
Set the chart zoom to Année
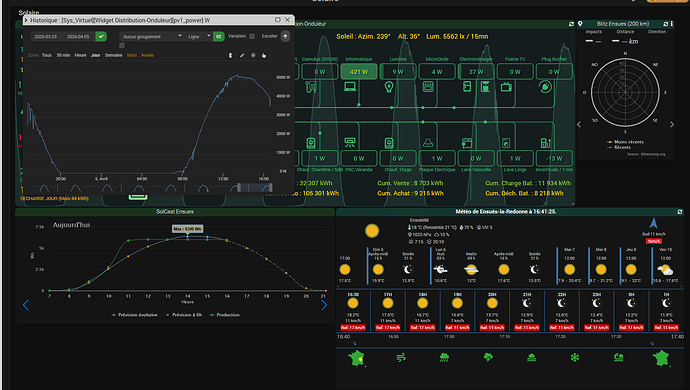click(147, 55)
